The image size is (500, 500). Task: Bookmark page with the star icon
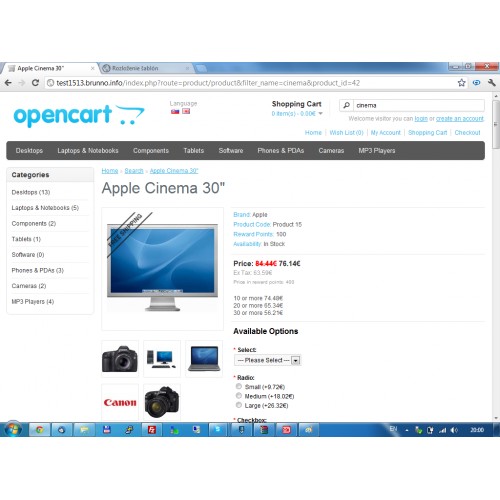tap(461, 83)
